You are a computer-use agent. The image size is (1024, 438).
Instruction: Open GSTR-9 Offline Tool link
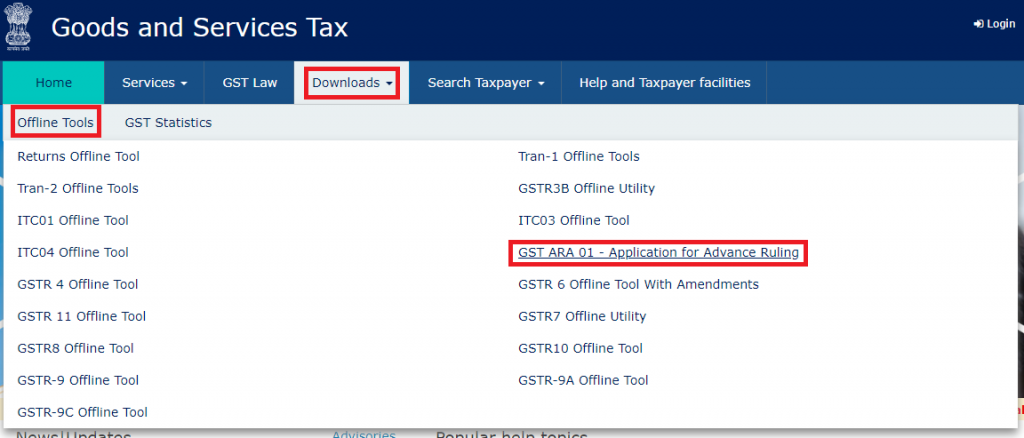click(78, 381)
